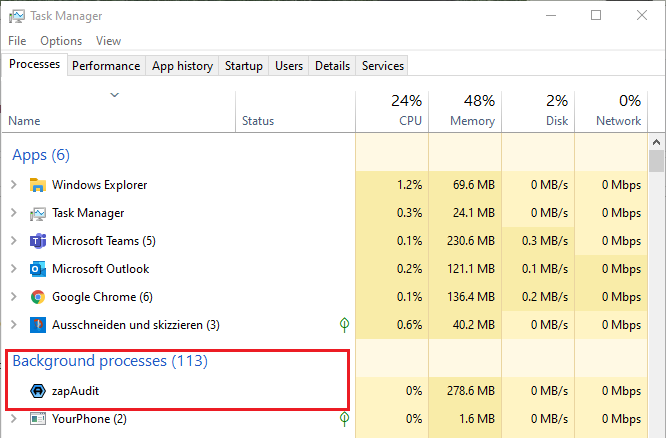Screen dimensions: 666x438
Task: Switch to the Users tab
Action: (289, 66)
